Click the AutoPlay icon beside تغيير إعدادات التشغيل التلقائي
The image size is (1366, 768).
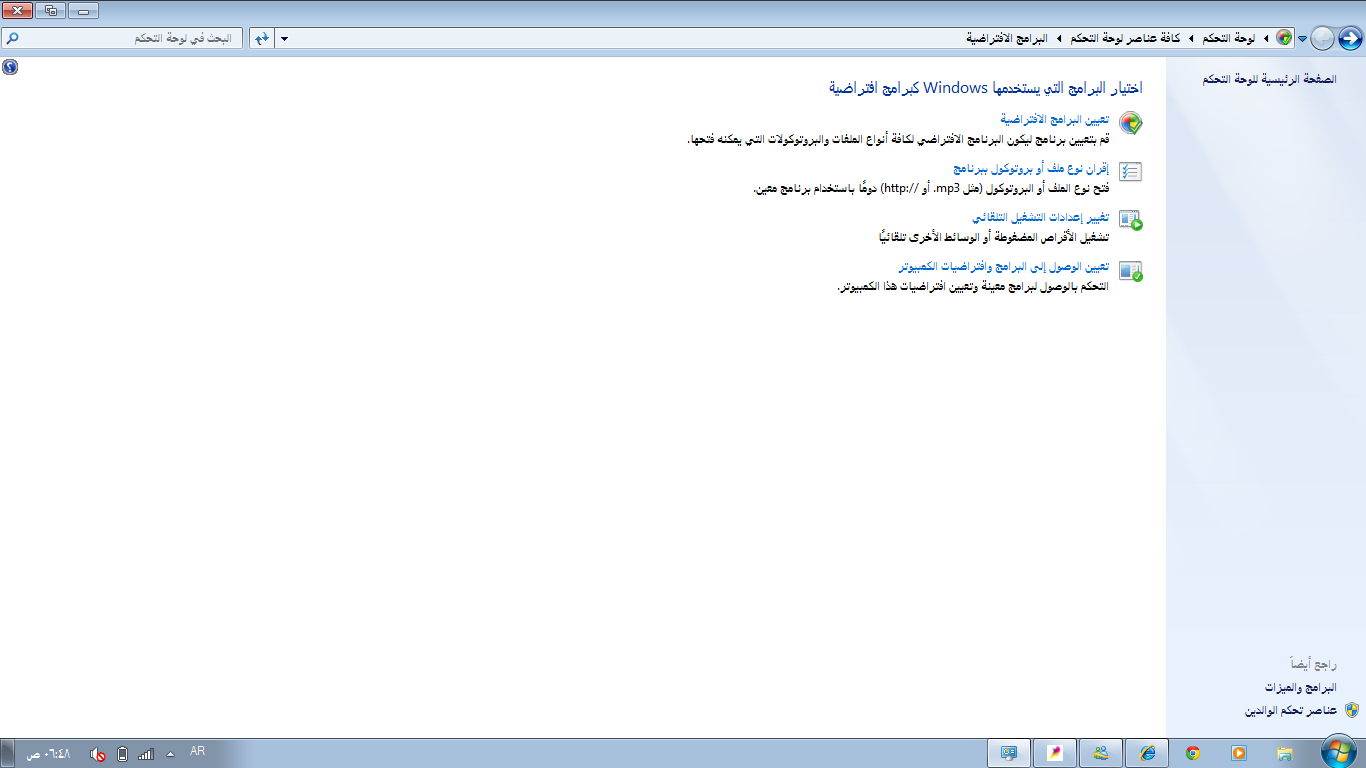click(1130, 220)
